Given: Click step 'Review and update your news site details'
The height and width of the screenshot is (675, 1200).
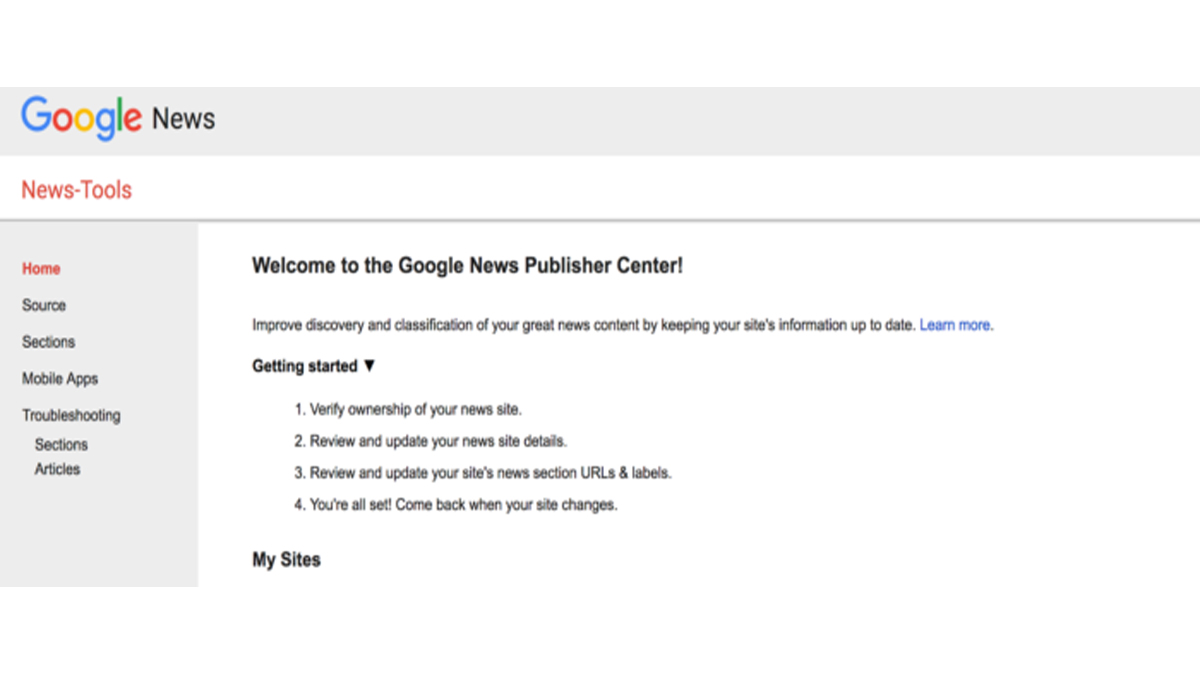Looking at the screenshot, I should point(431,441).
